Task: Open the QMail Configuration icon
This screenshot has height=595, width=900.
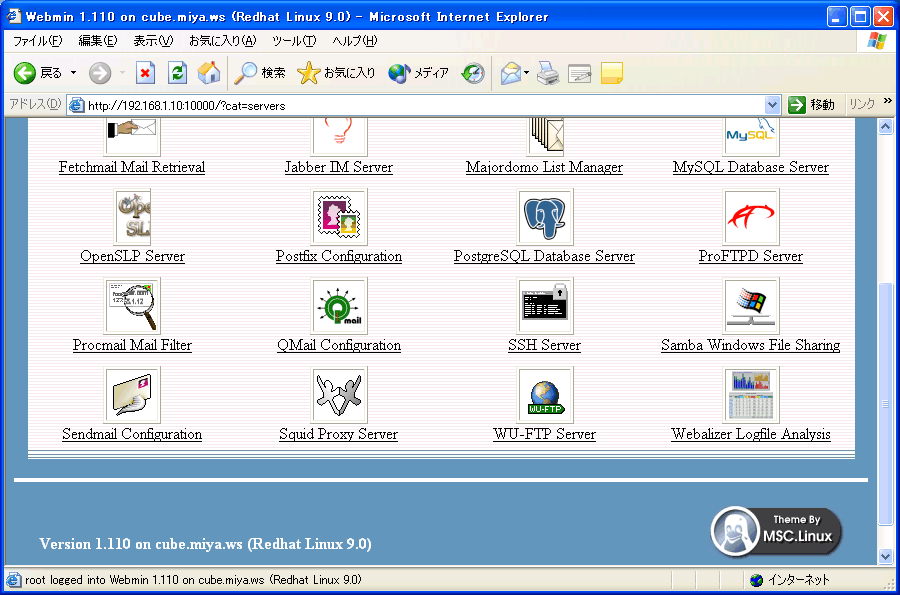Action: pyautogui.click(x=339, y=306)
